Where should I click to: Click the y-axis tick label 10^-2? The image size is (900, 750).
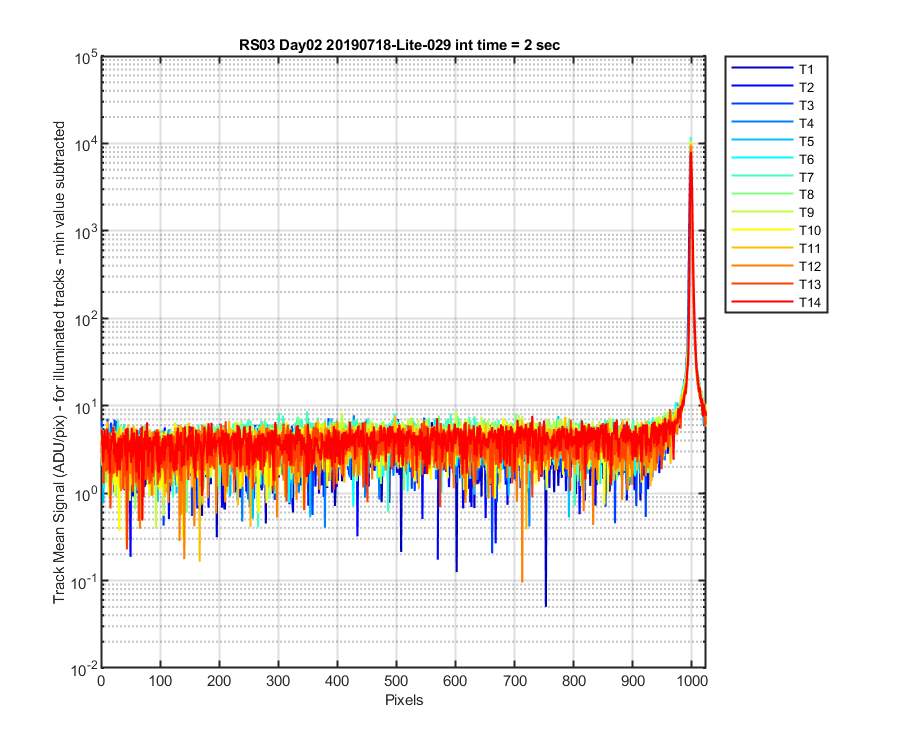point(84,670)
